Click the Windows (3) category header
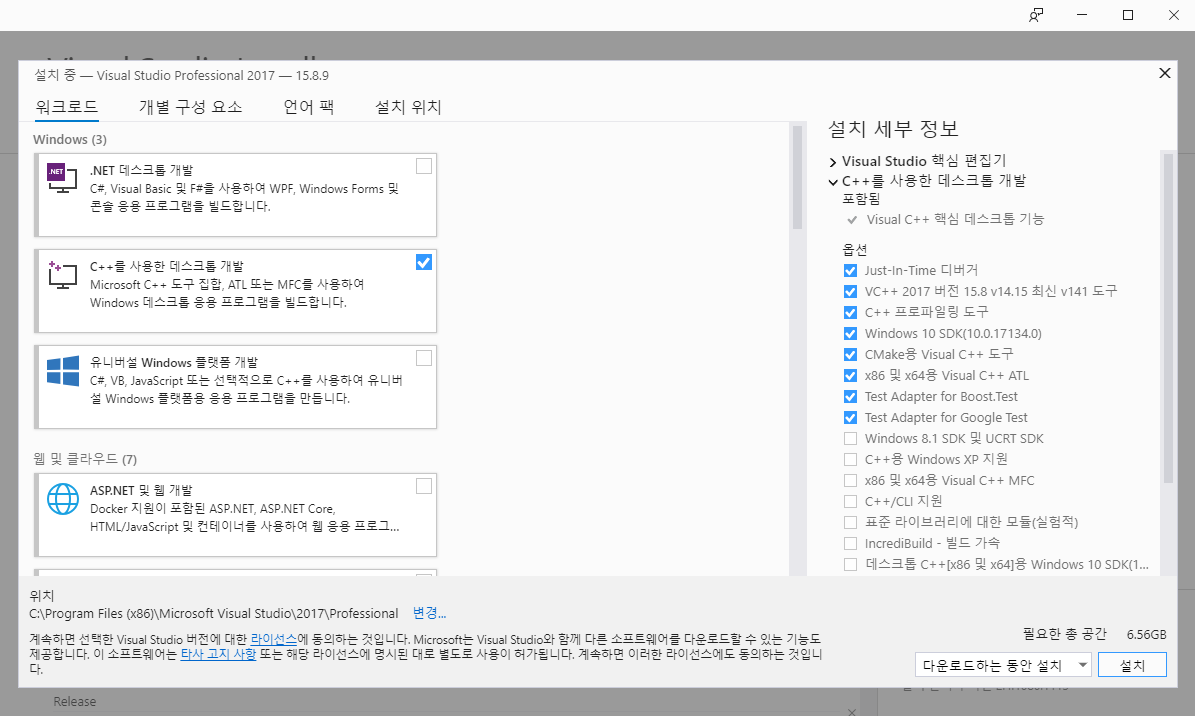 point(69,140)
